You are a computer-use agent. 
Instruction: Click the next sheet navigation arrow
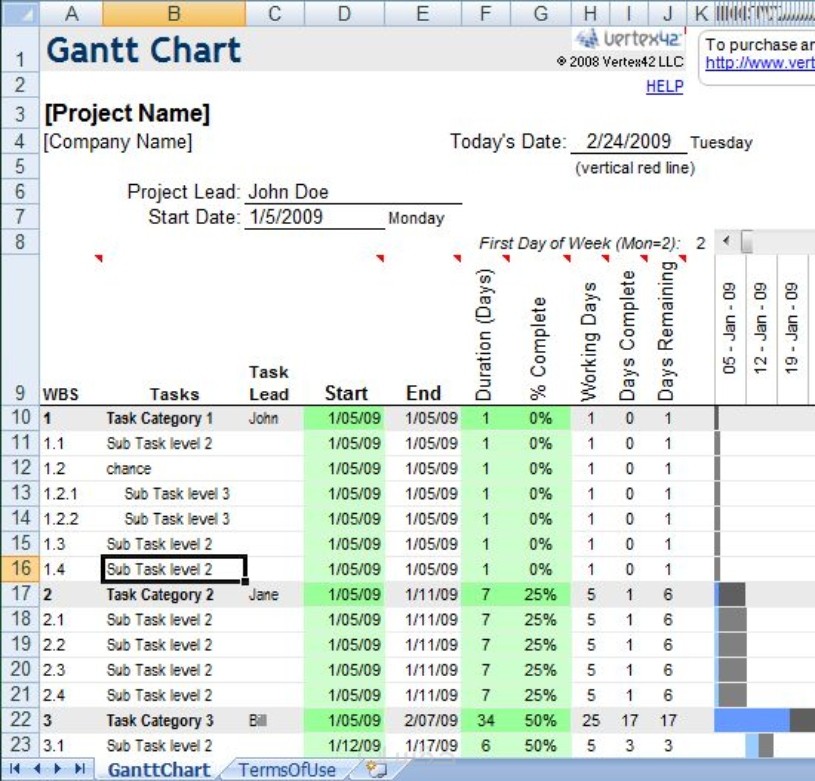58,769
